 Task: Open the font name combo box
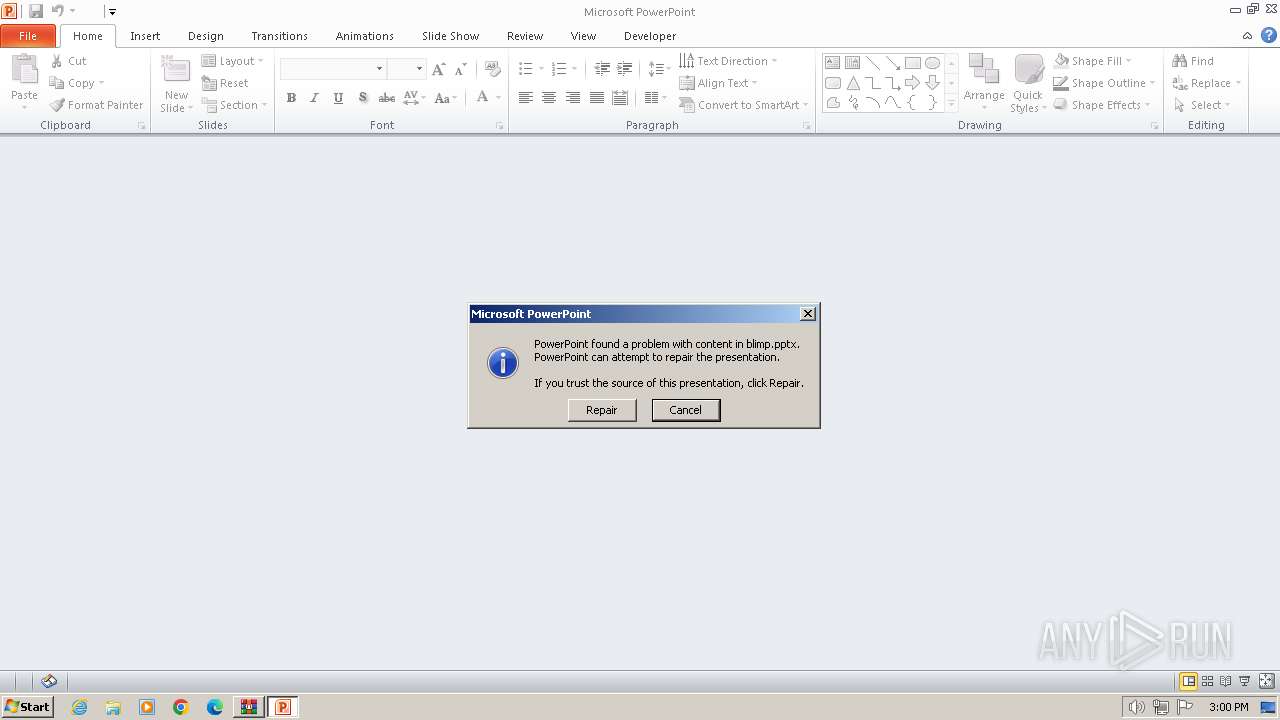tap(333, 68)
